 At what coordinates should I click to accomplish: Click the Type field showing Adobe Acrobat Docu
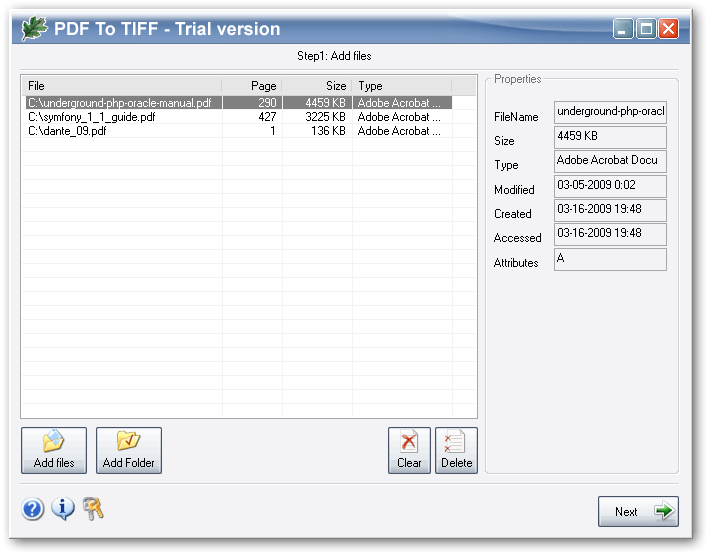610,161
